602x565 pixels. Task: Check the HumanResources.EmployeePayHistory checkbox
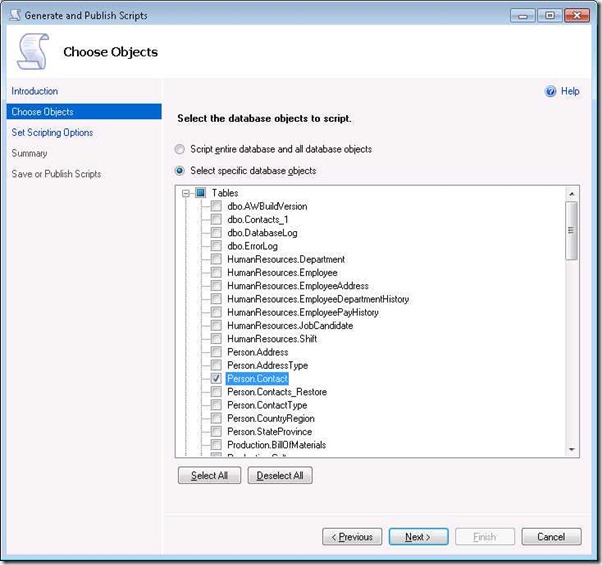(x=216, y=312)
